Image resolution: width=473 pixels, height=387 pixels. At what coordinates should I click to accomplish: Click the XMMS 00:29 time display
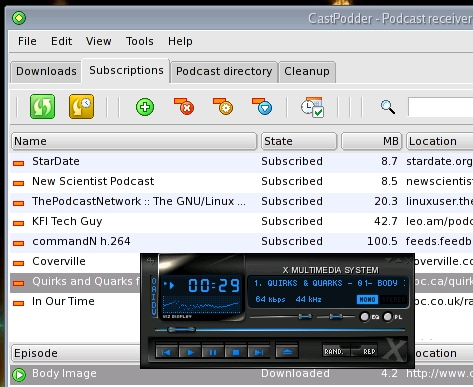tap(214, 285)
